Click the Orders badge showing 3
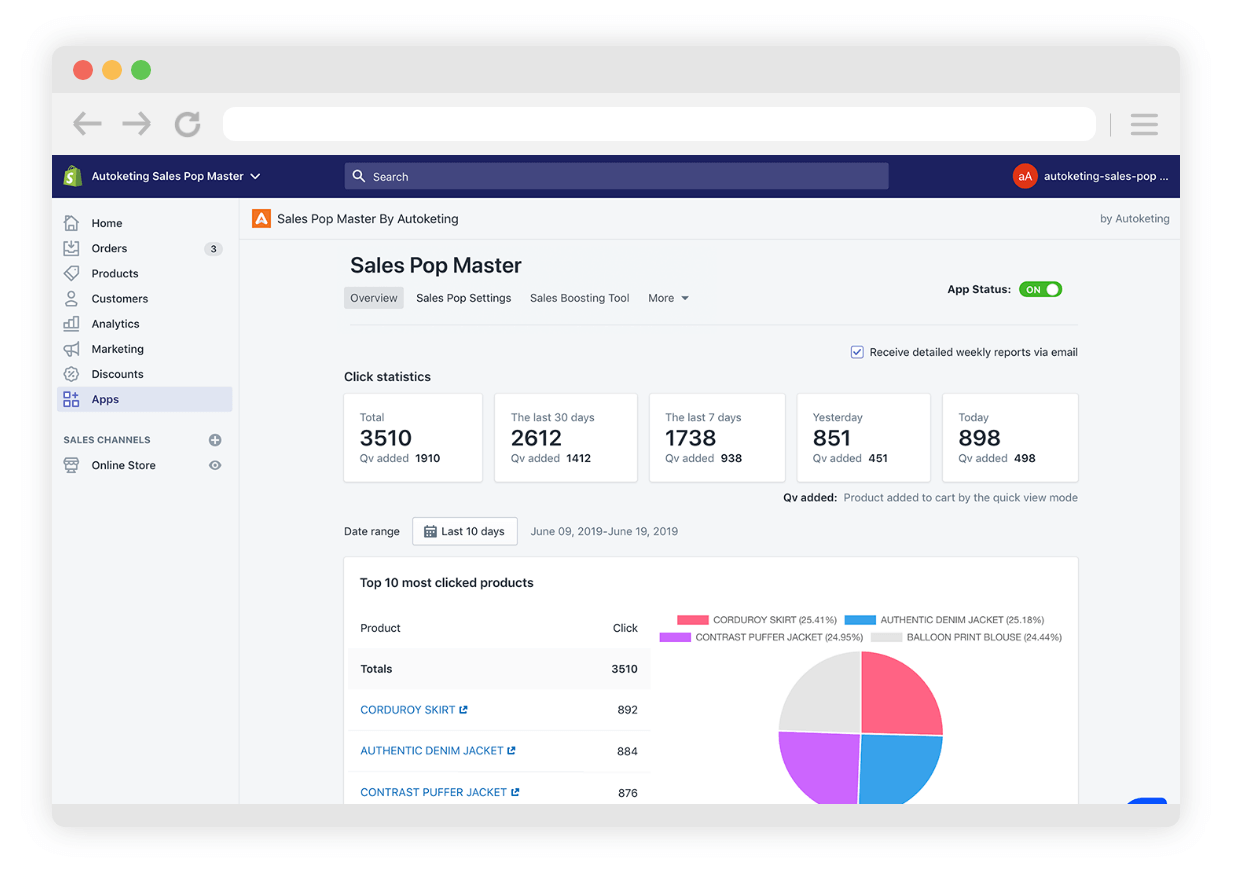Screen dimensions: 1237x869 click(213, 249)
